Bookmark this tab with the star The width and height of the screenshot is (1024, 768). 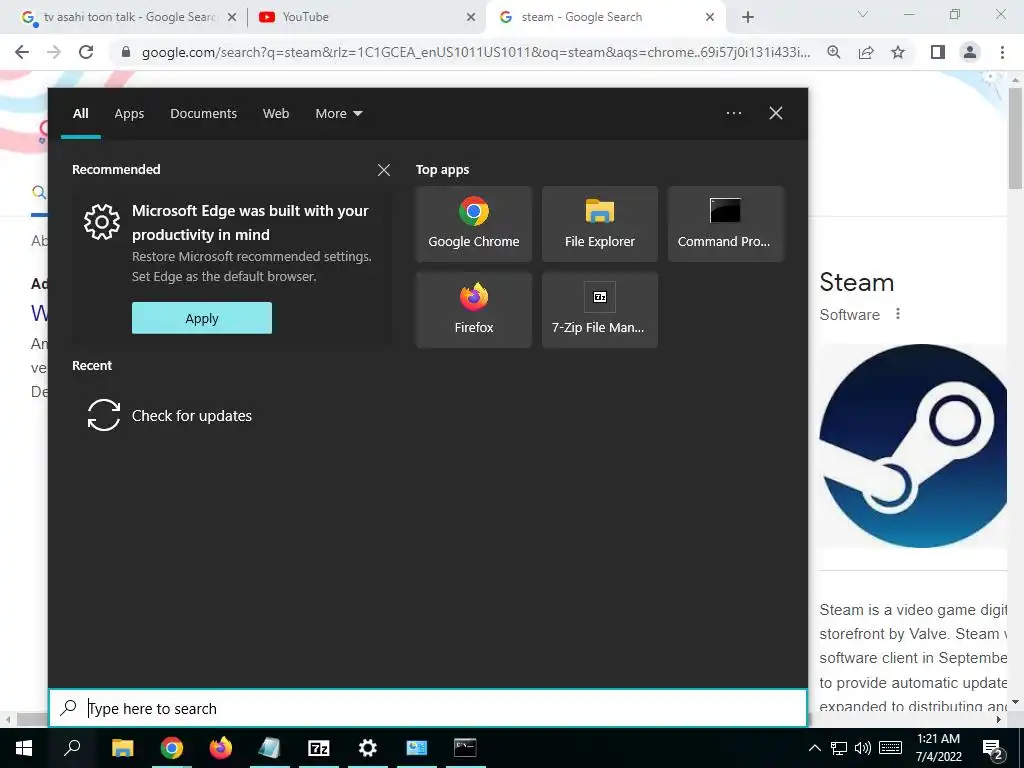(x=898, y=52)
